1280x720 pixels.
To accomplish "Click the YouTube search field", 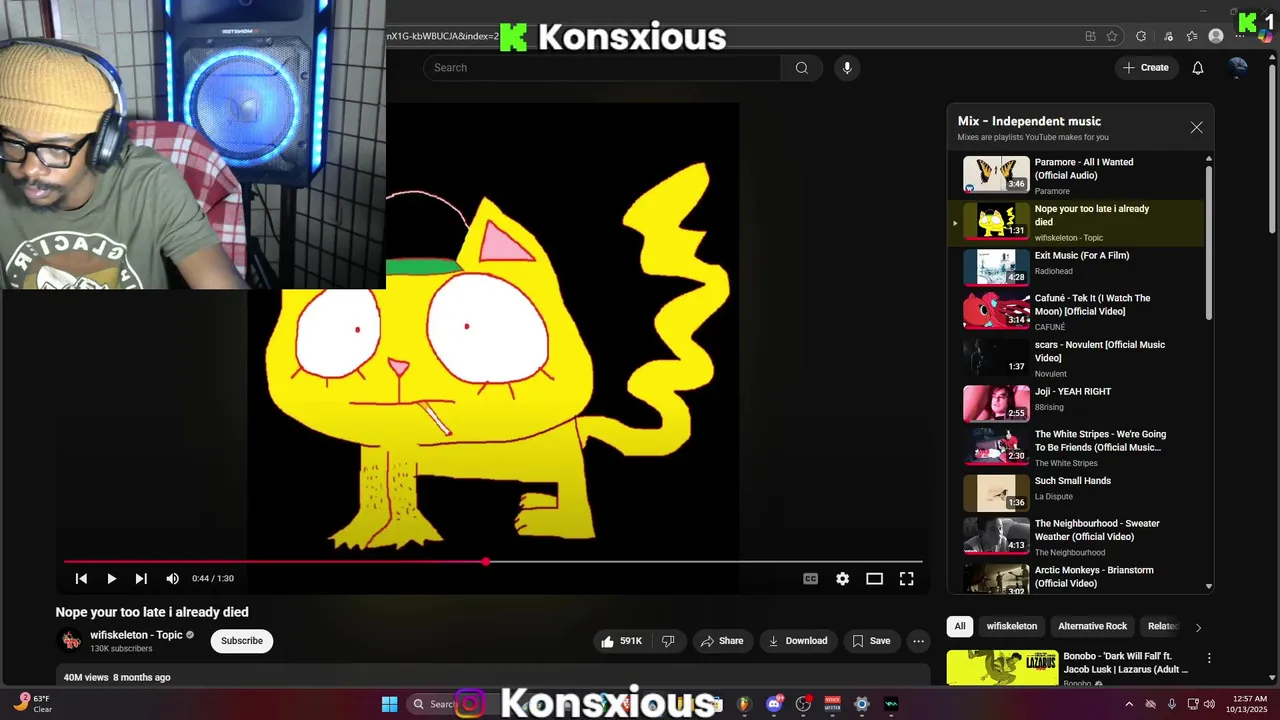I will point(602,68).
